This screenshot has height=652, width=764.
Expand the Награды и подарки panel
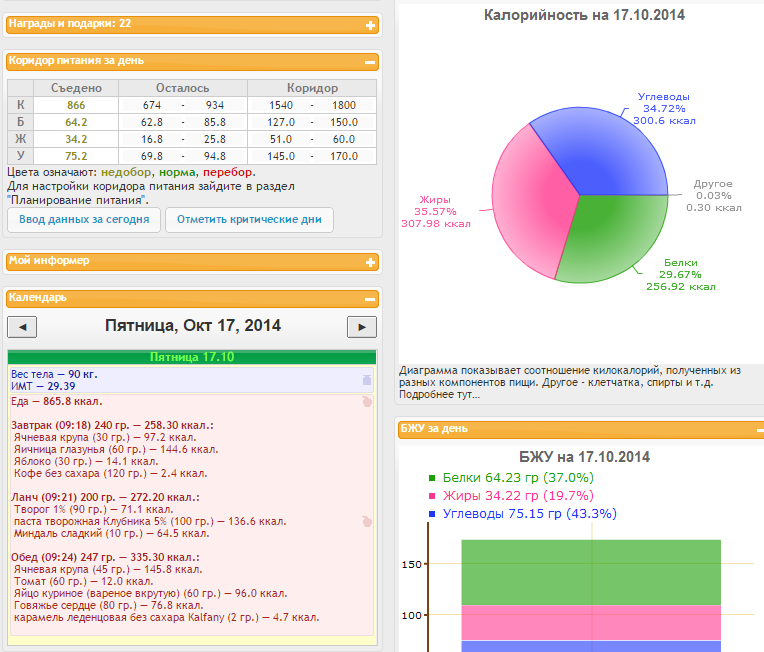pos(370,25)
